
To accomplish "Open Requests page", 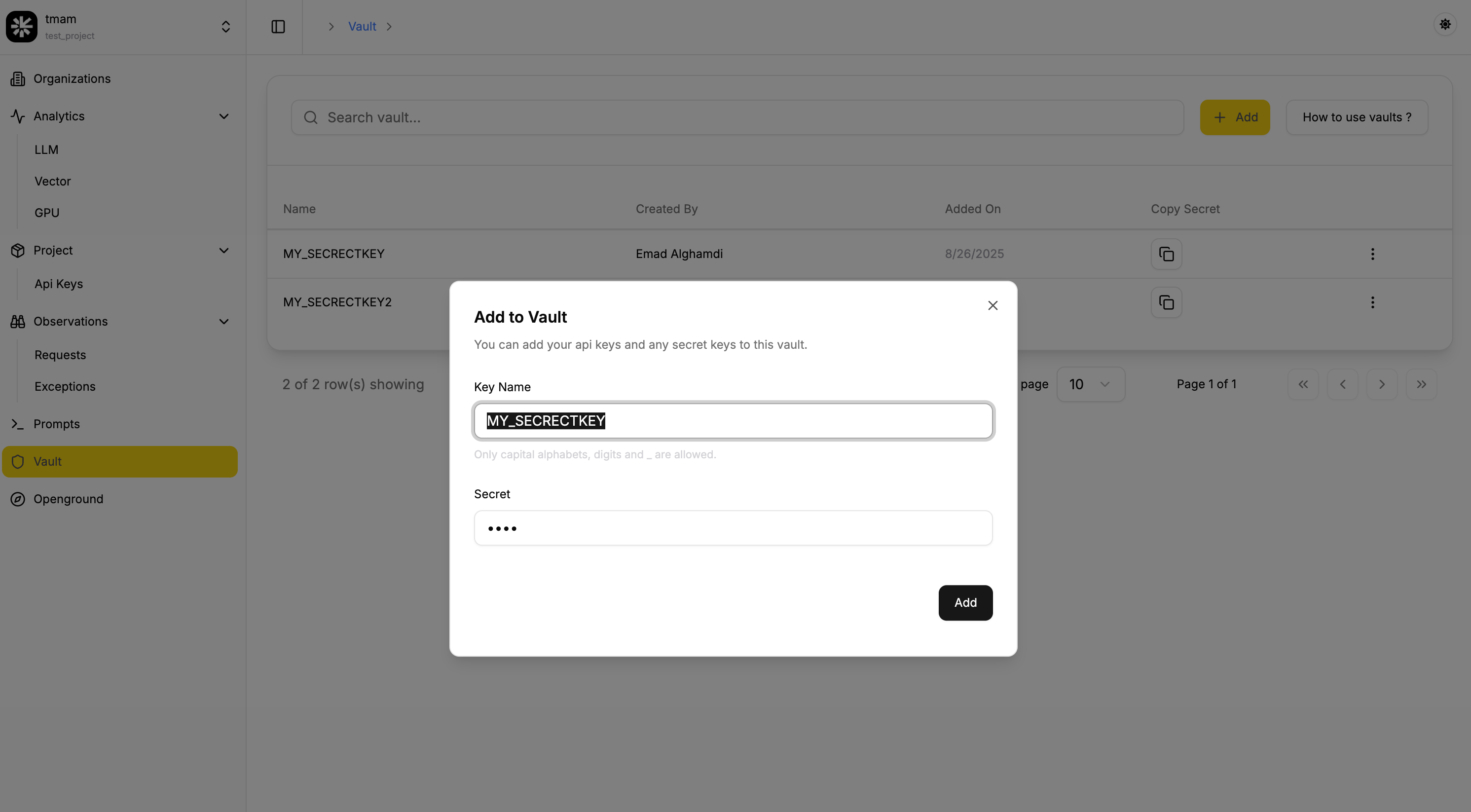I will 60,355.
